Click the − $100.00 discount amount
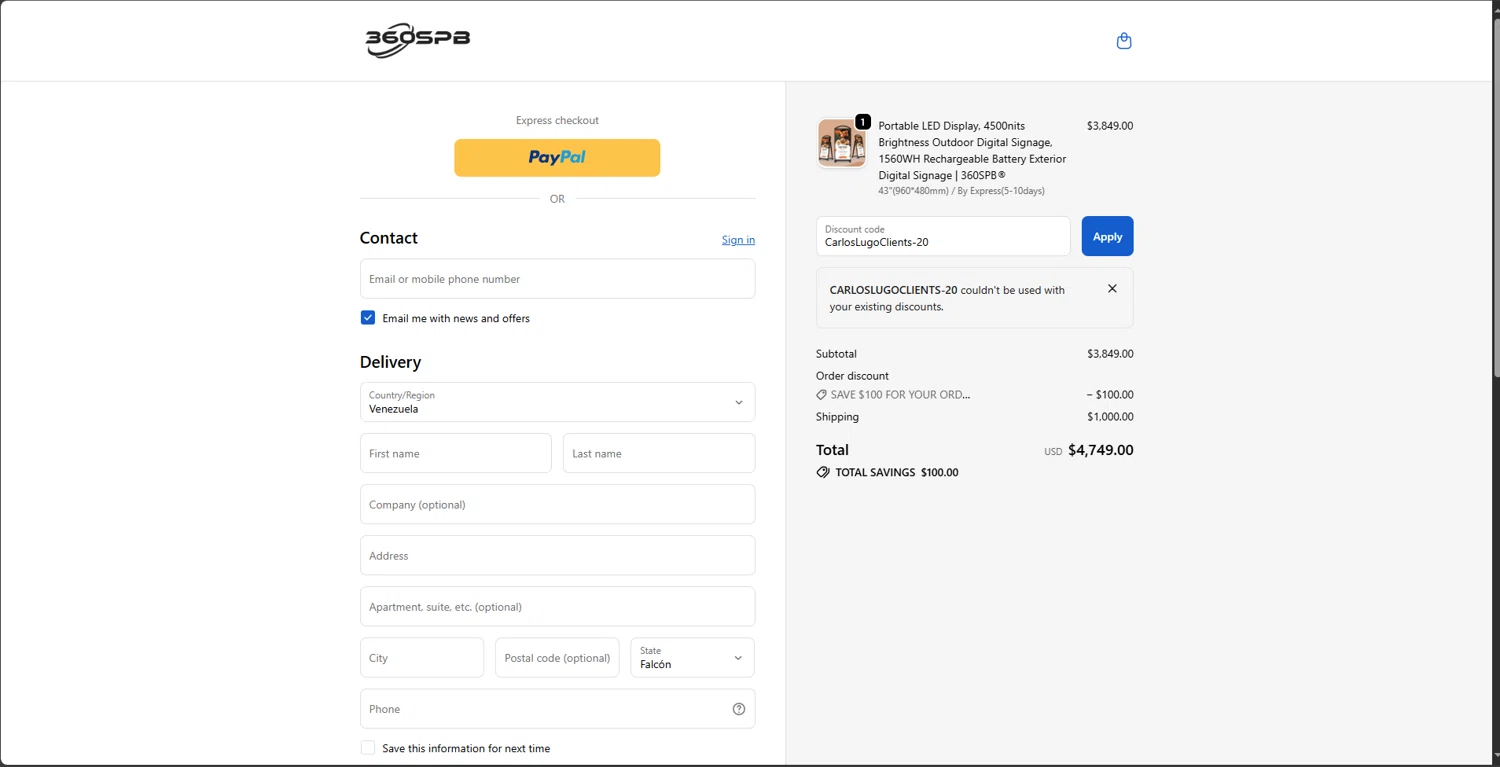The image size is (1500, 767). tap(1110, 395)
